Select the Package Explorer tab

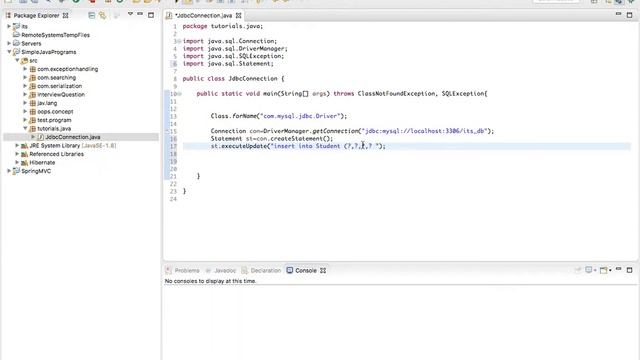(x=36, y=16)
